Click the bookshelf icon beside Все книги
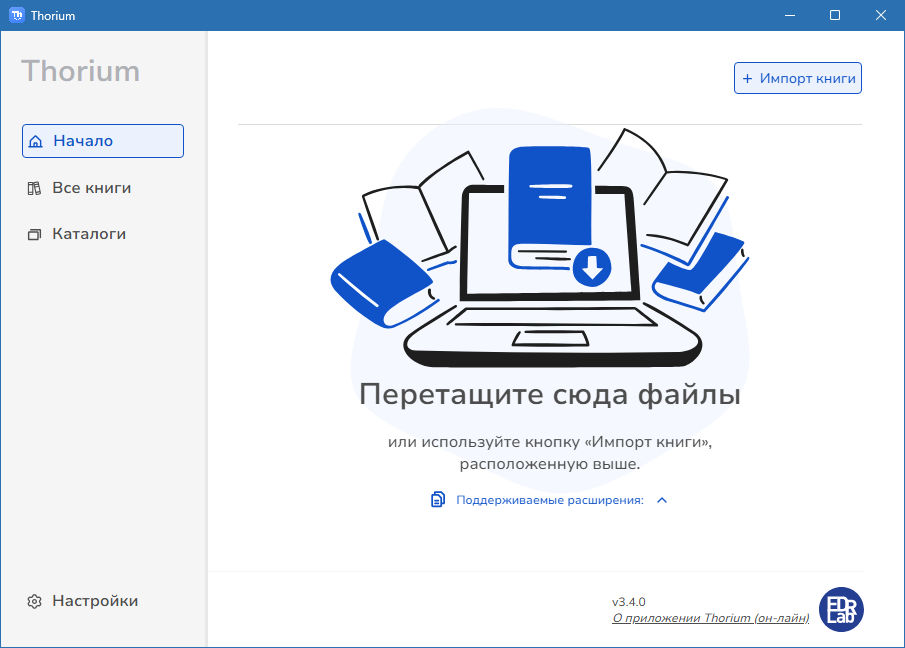This screenshot has height=648, width=905. click(x=35, y=188)
